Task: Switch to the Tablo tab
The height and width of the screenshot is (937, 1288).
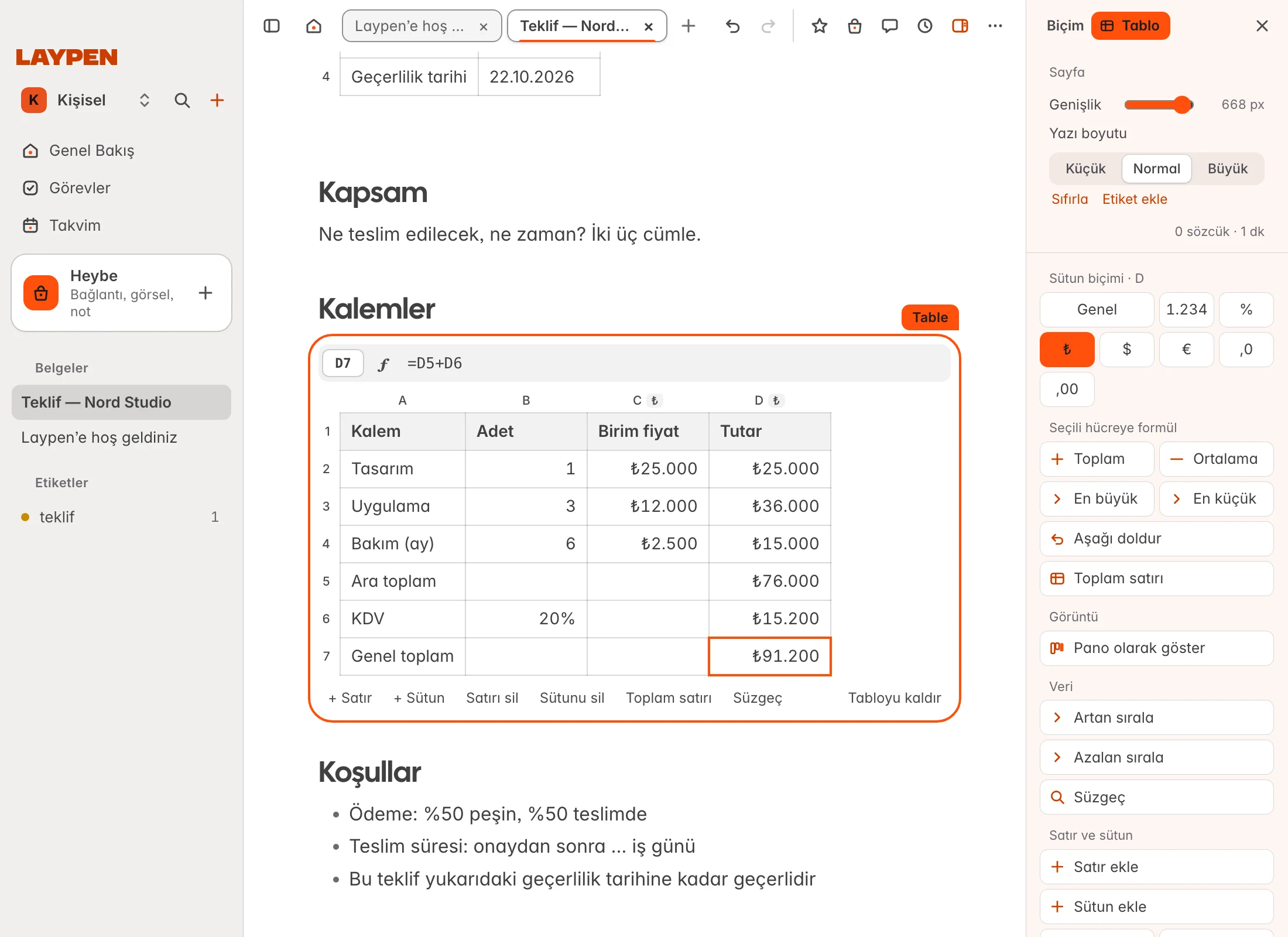Action: [x=1130, y=26]
